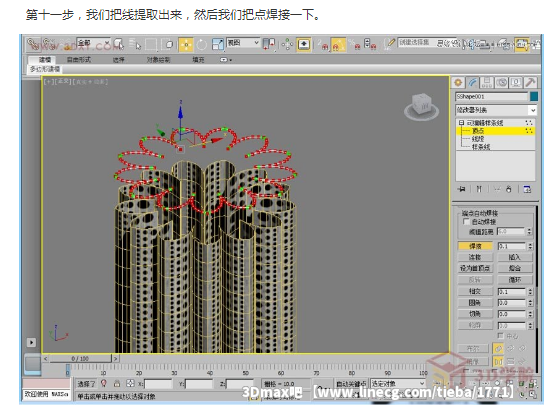This screenshot has width=554, height=411.
Task: Toggle the highlighted mirror horizontally icon
Action: (498, 361)
